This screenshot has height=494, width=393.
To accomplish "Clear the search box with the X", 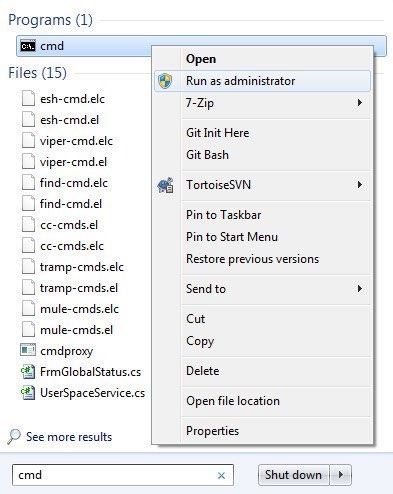I will pyautogui.click(x=221, y=476).
